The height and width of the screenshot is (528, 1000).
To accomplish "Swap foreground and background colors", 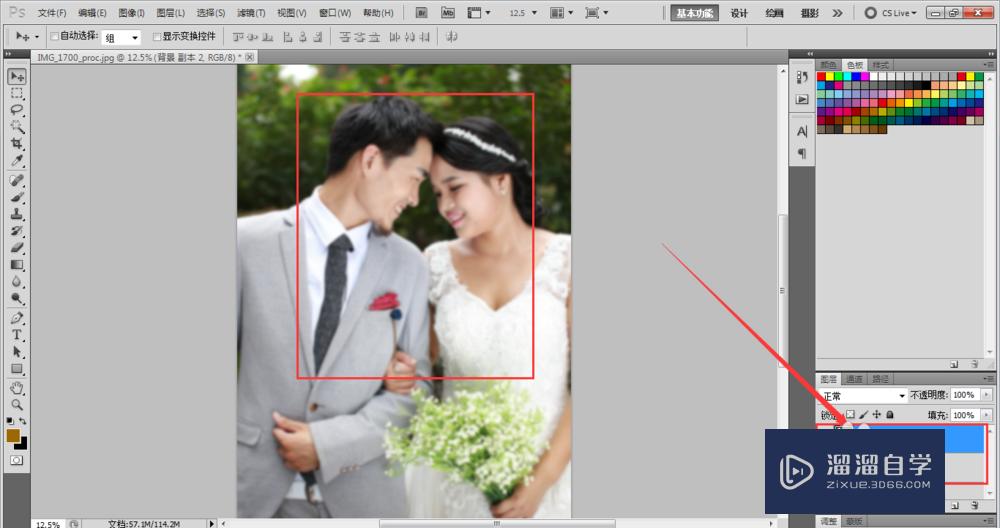I will [22, 422].
